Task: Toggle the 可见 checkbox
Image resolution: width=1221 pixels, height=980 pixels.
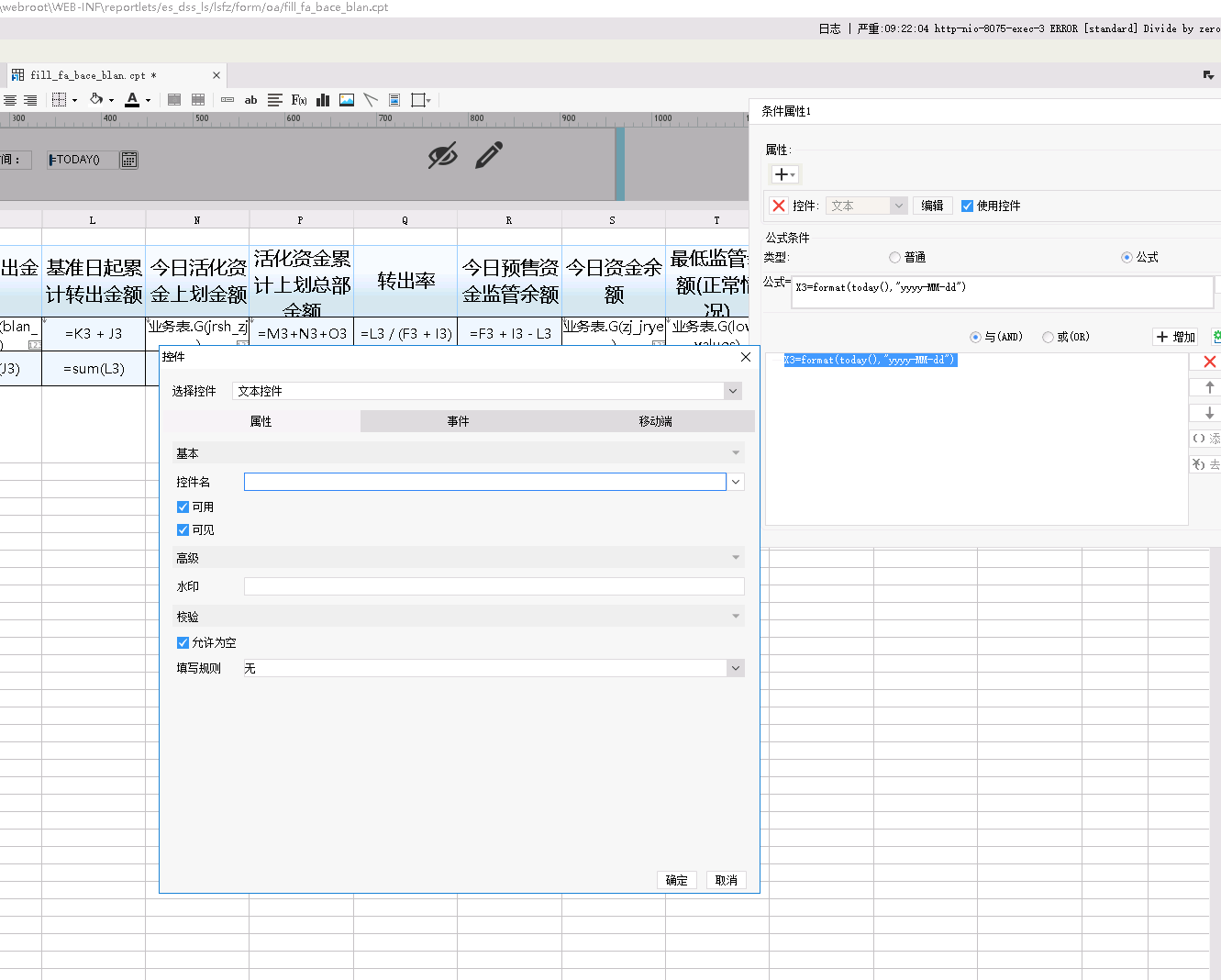Action: tap(183, 529)
